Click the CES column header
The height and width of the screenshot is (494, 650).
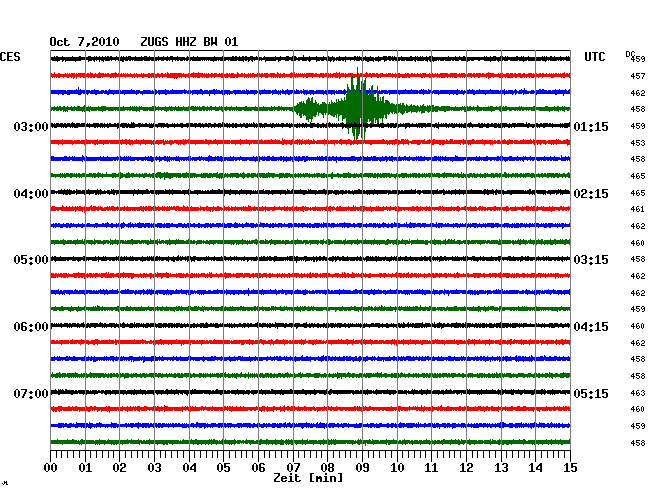point(10,57)
